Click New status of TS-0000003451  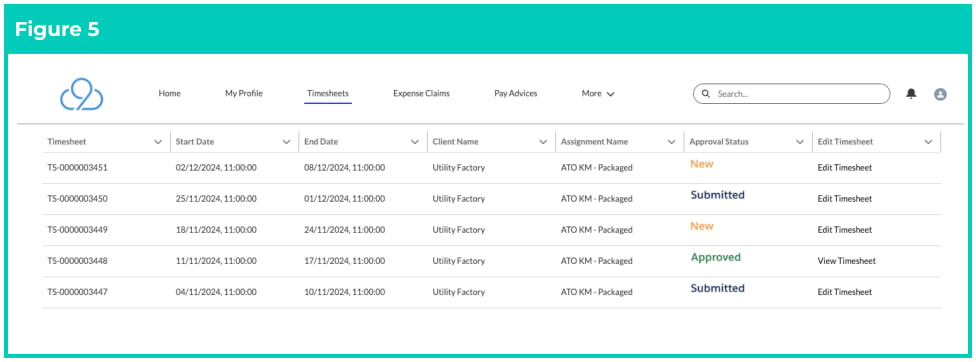pyautogui.click(x=702, y=164)
